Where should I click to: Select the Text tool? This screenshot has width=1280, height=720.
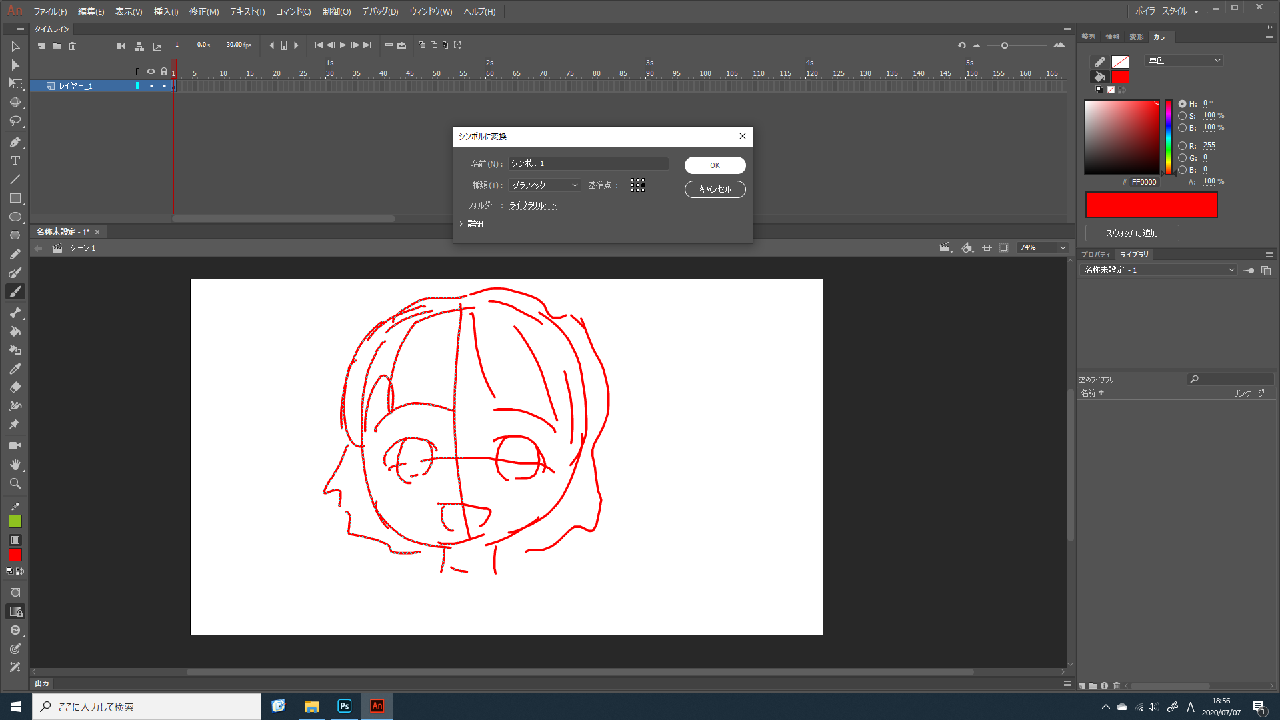(x=15, y=161)
